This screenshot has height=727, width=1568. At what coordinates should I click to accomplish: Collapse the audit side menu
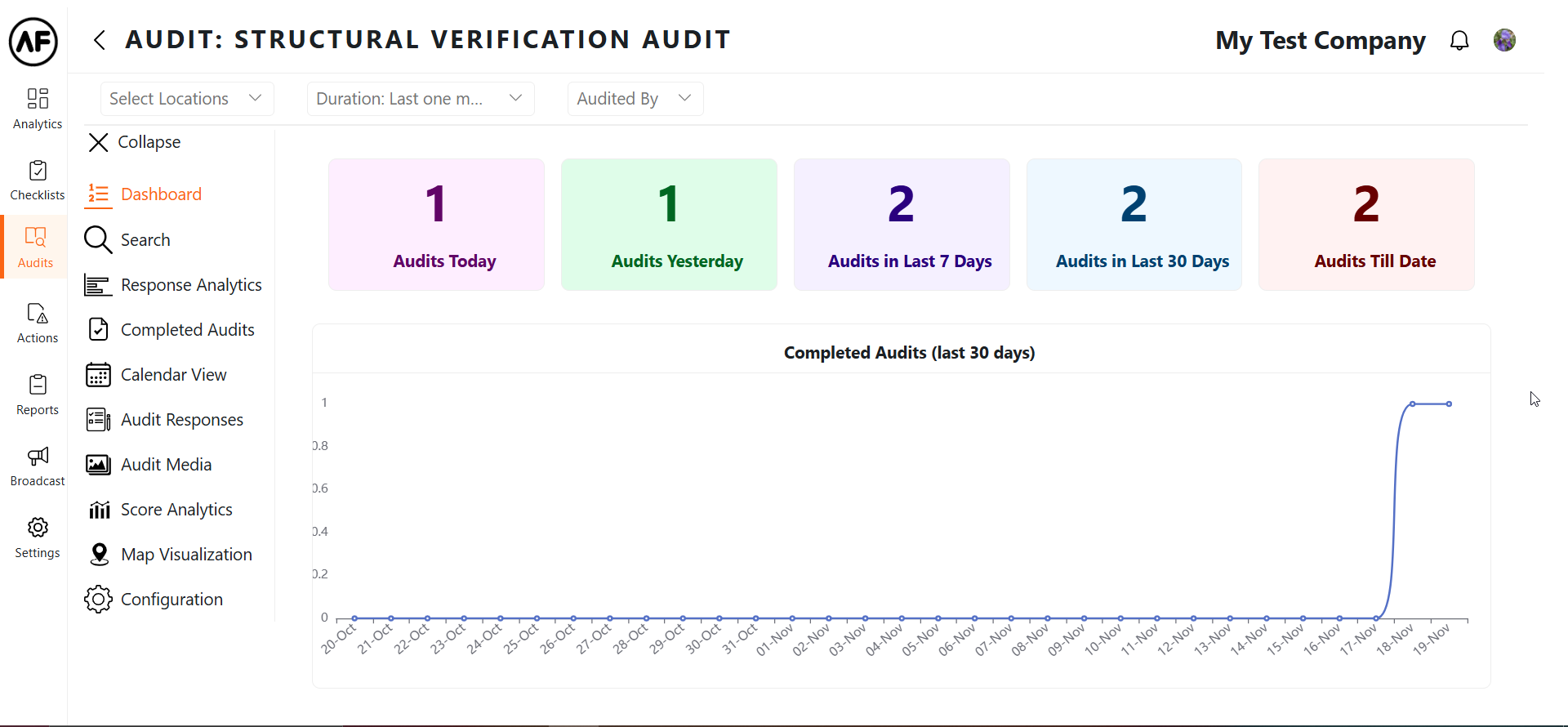pos(134,142)
